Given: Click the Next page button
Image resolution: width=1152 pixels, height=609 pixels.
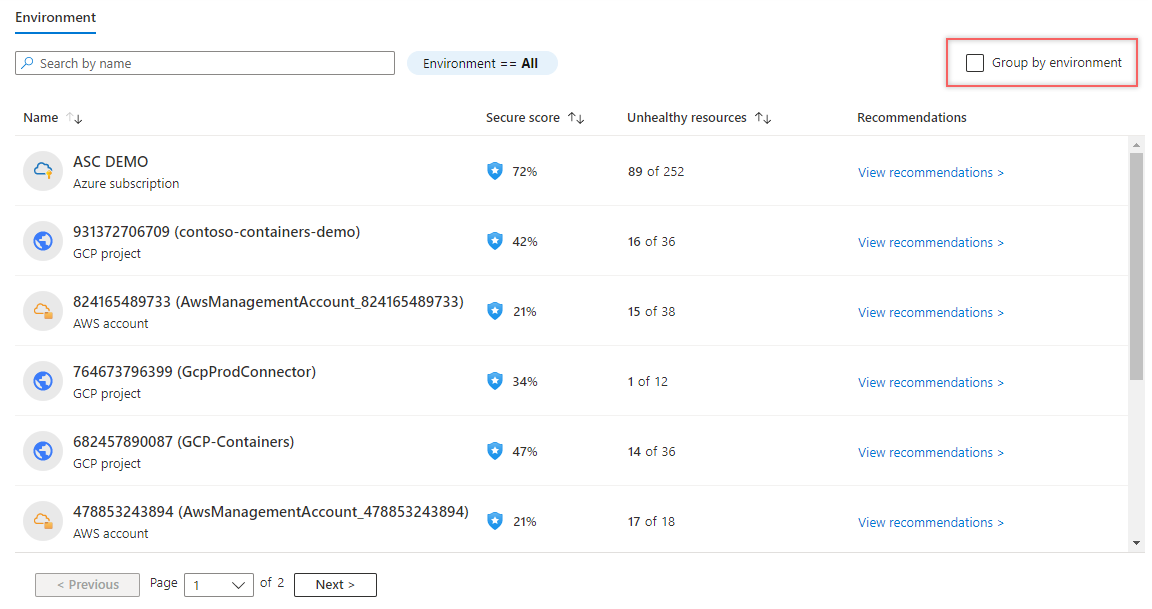Looking at the screenshot, I should tap(335, 585).
